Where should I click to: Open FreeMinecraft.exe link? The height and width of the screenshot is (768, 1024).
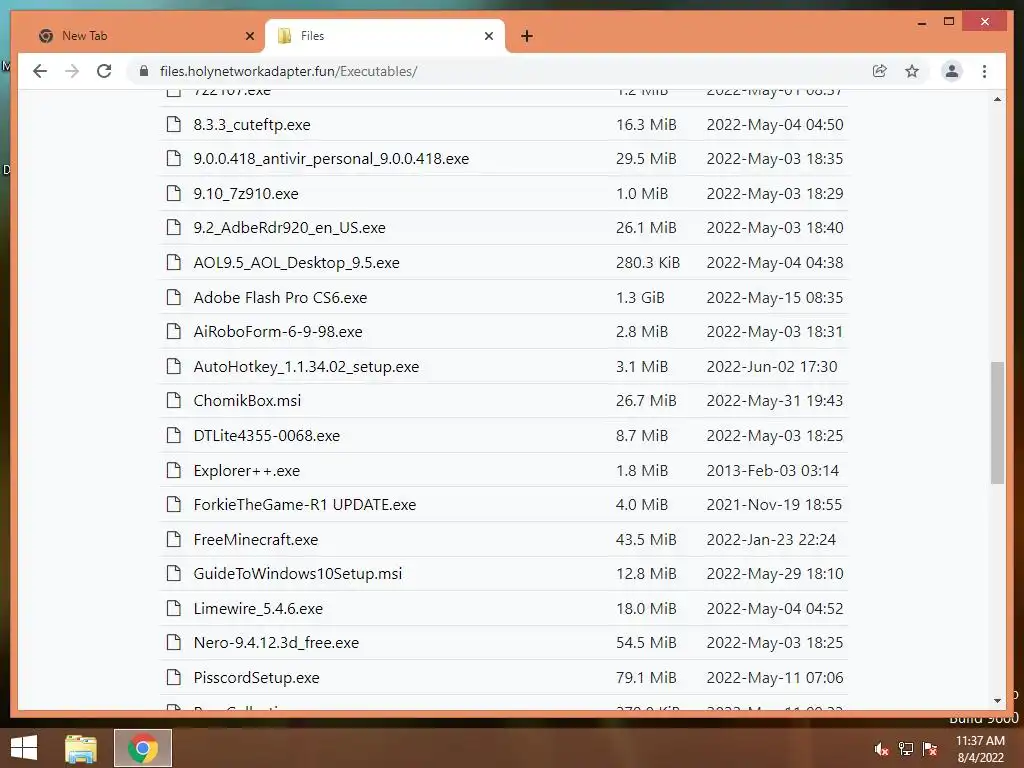255,540
